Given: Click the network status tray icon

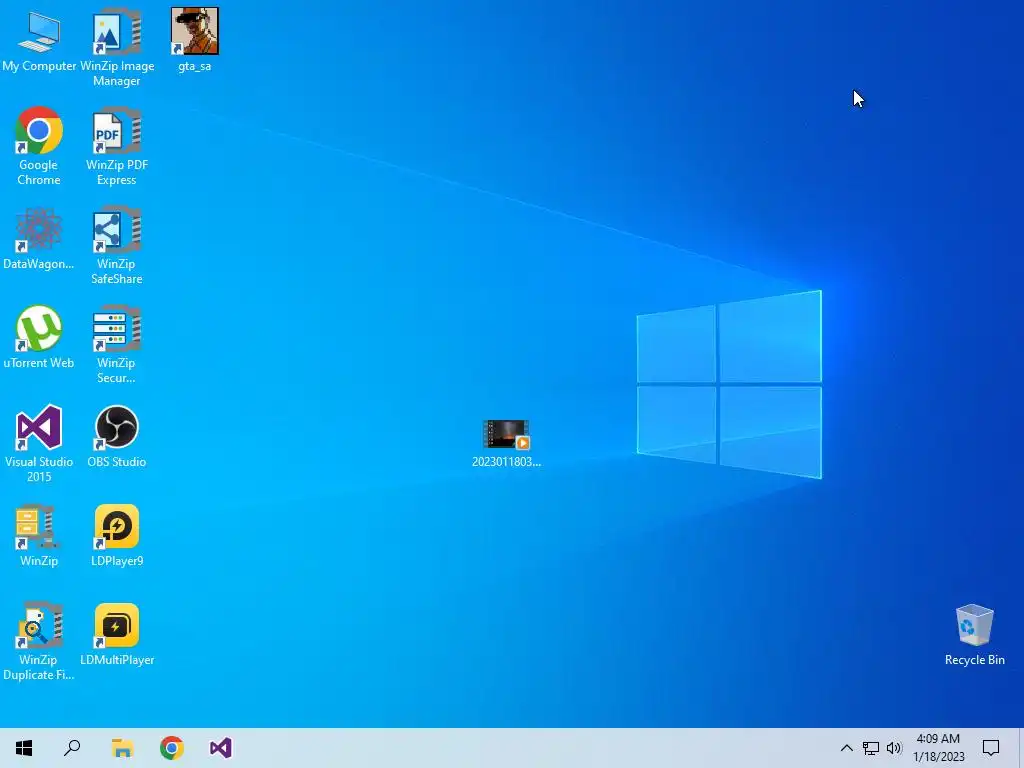Looking at the screenshot, I should [x=871, y=748].
